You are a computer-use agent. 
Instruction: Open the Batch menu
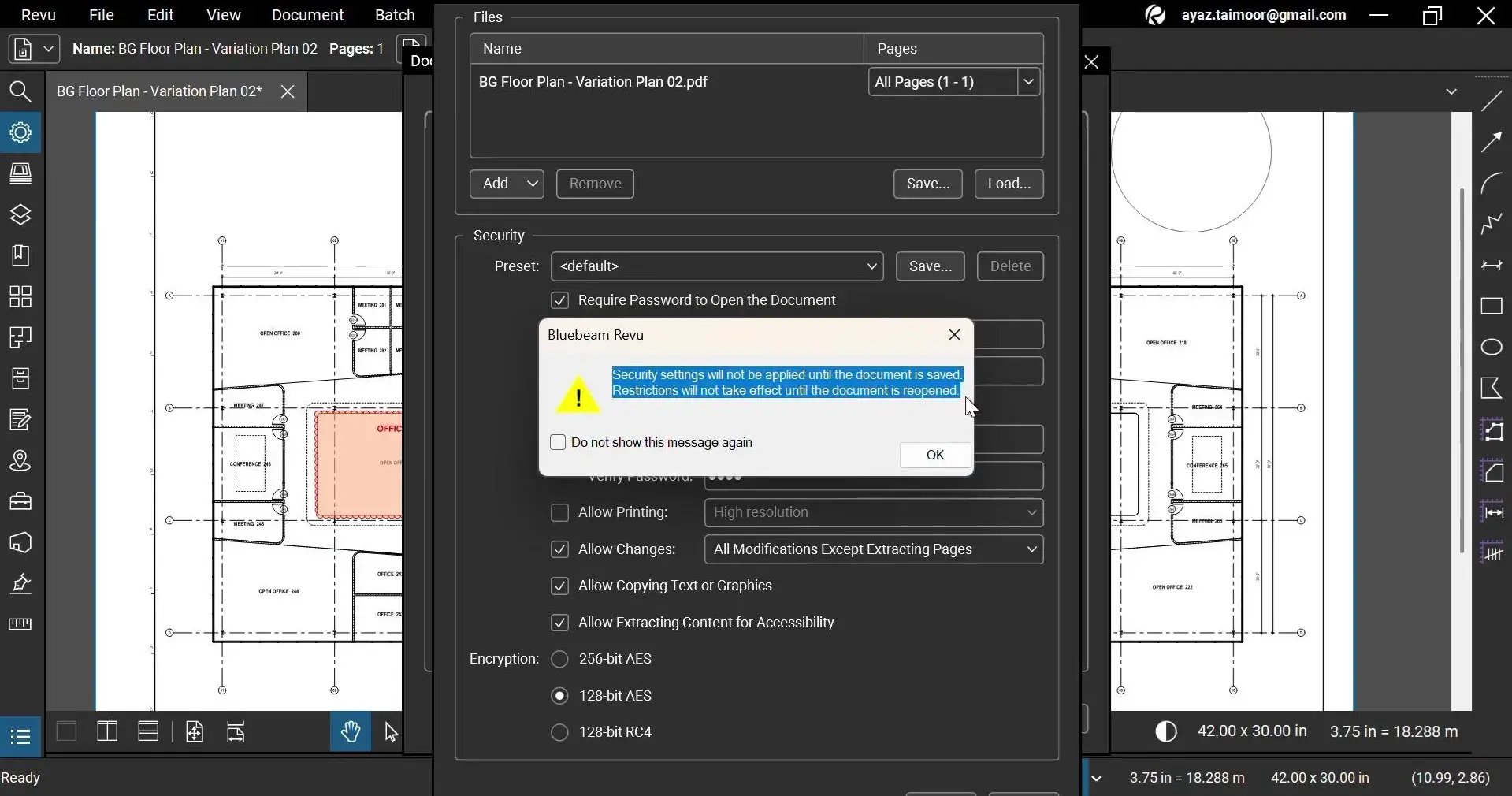[395, 15]
